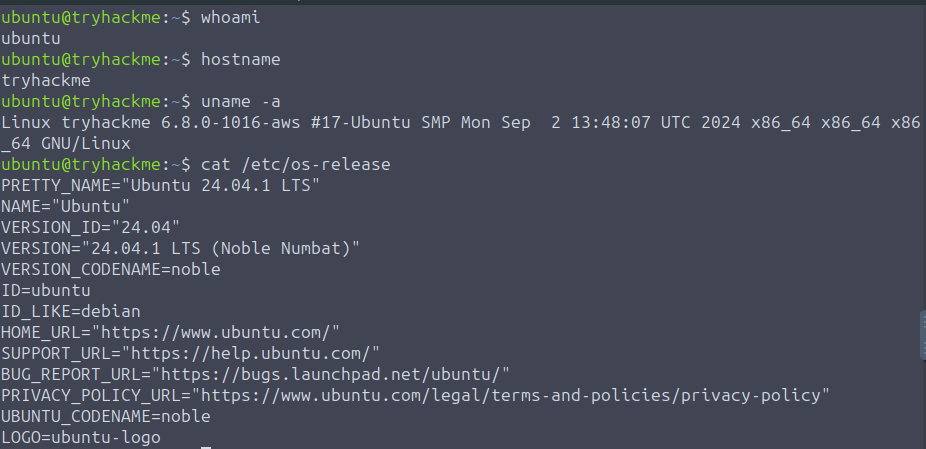Click the LOGO=ubuntu-logo line

point(81,437)
